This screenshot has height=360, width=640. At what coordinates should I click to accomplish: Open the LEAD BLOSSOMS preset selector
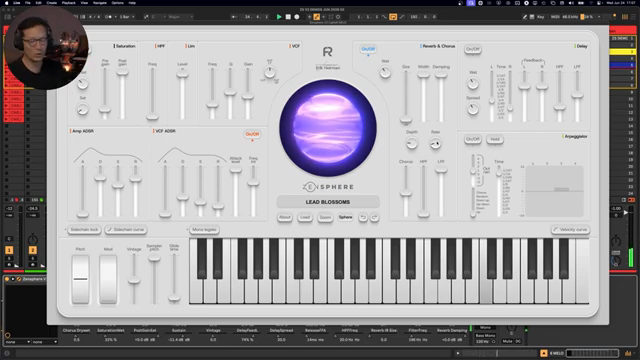(x=328, y=202)
